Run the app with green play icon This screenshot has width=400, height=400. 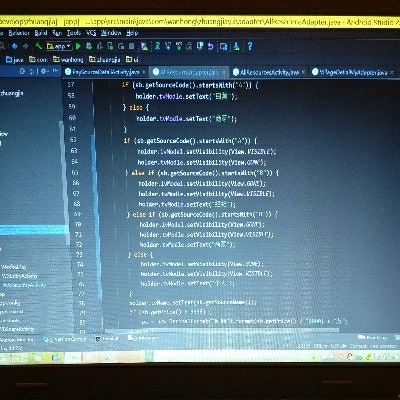coord(78,46)
